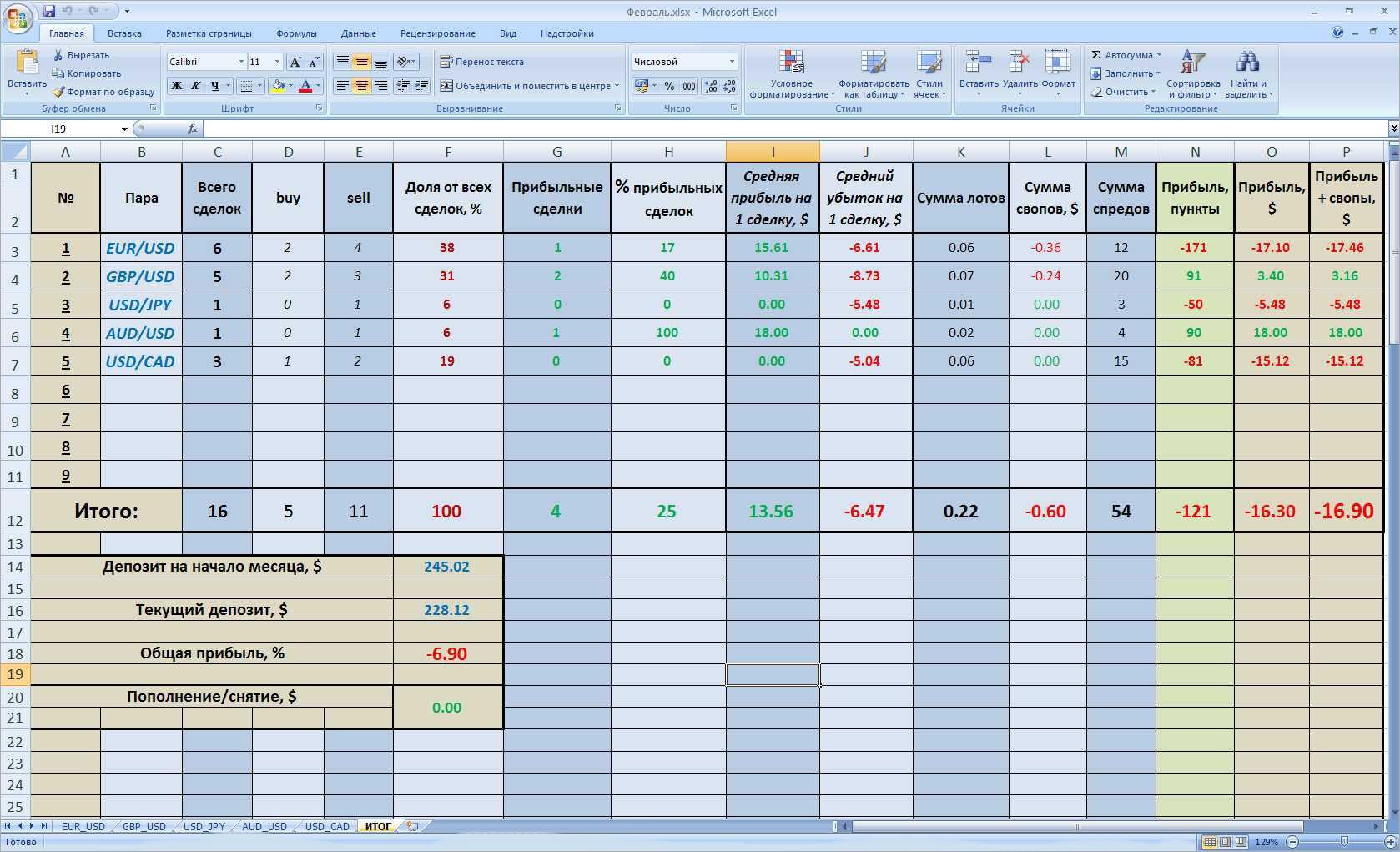Select the Format Painter brush icon
The image size is (1400, 852).
(x=58, y=92)
